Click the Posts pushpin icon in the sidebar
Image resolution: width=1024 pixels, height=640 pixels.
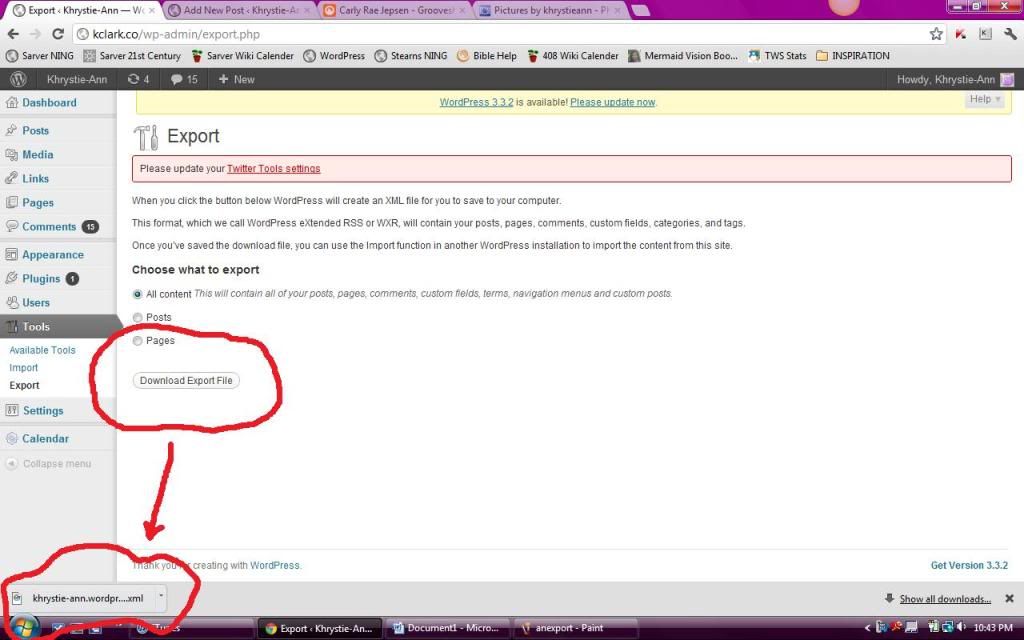tap(12, 131)
